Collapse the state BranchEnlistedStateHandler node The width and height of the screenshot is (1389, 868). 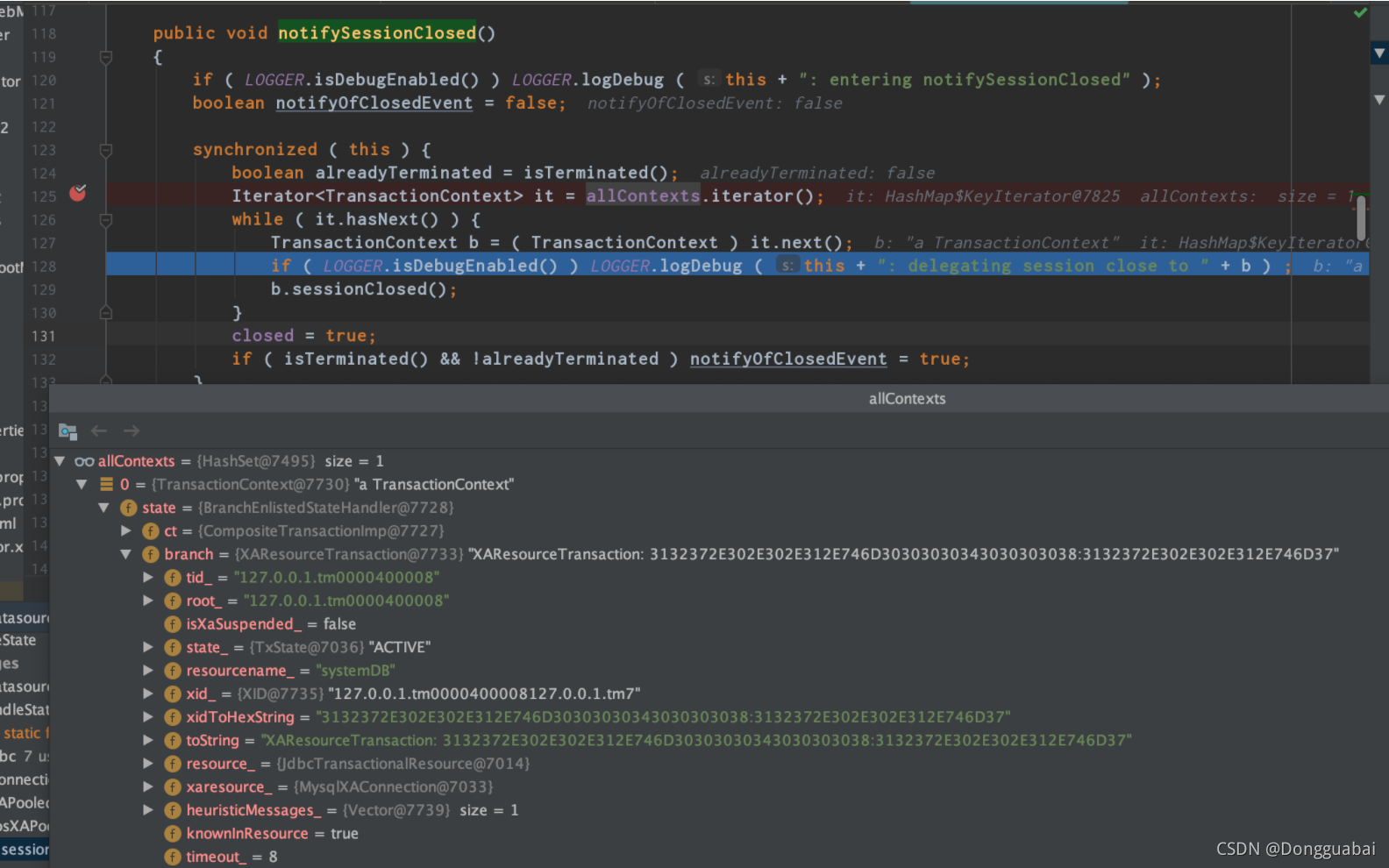103,508
